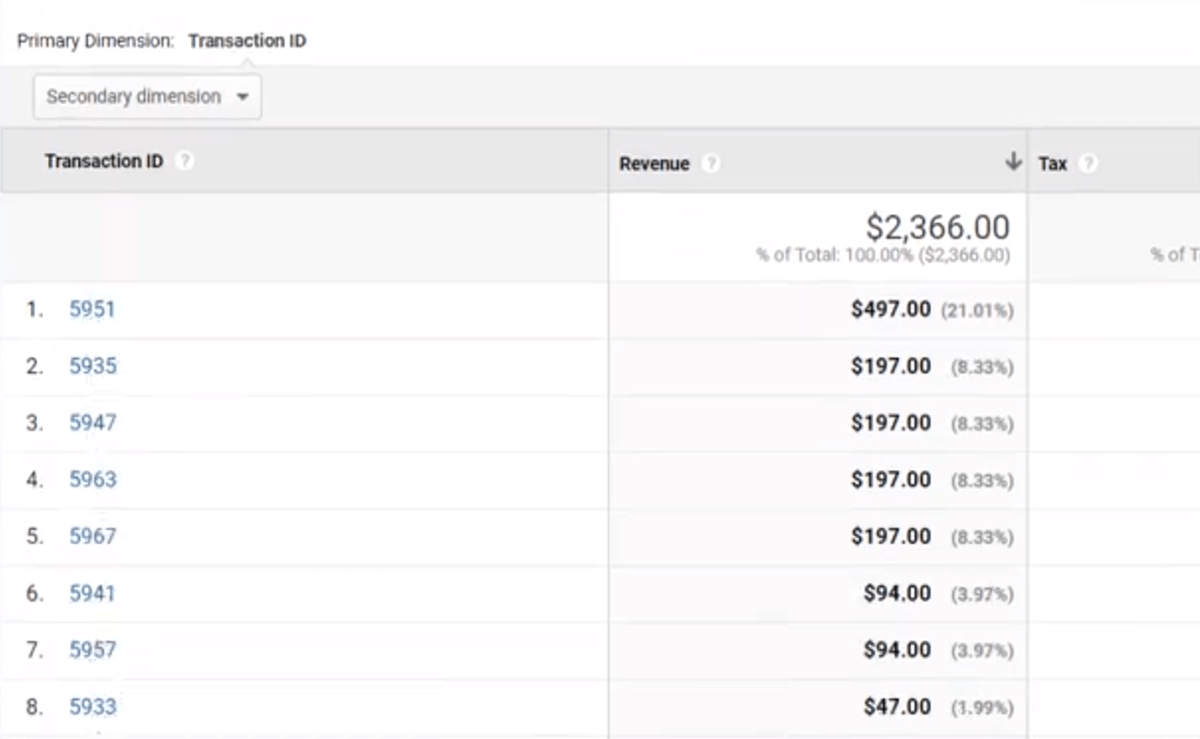Image resolution: width=1200 pixels, height=739 pixels.
Task: View transaction 5957 details
Action: tap(92, 650)
